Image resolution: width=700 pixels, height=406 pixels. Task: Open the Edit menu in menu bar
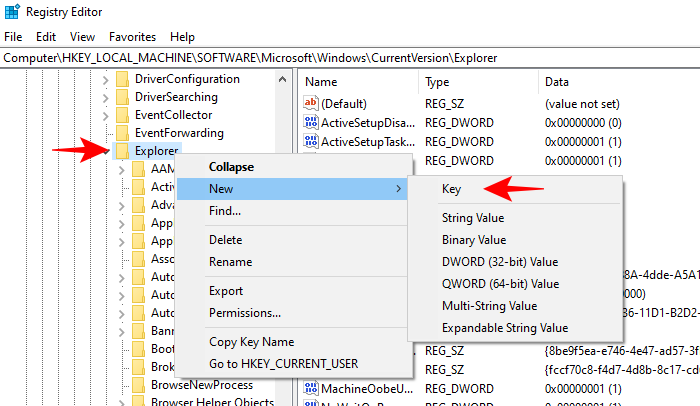[44, 37]
